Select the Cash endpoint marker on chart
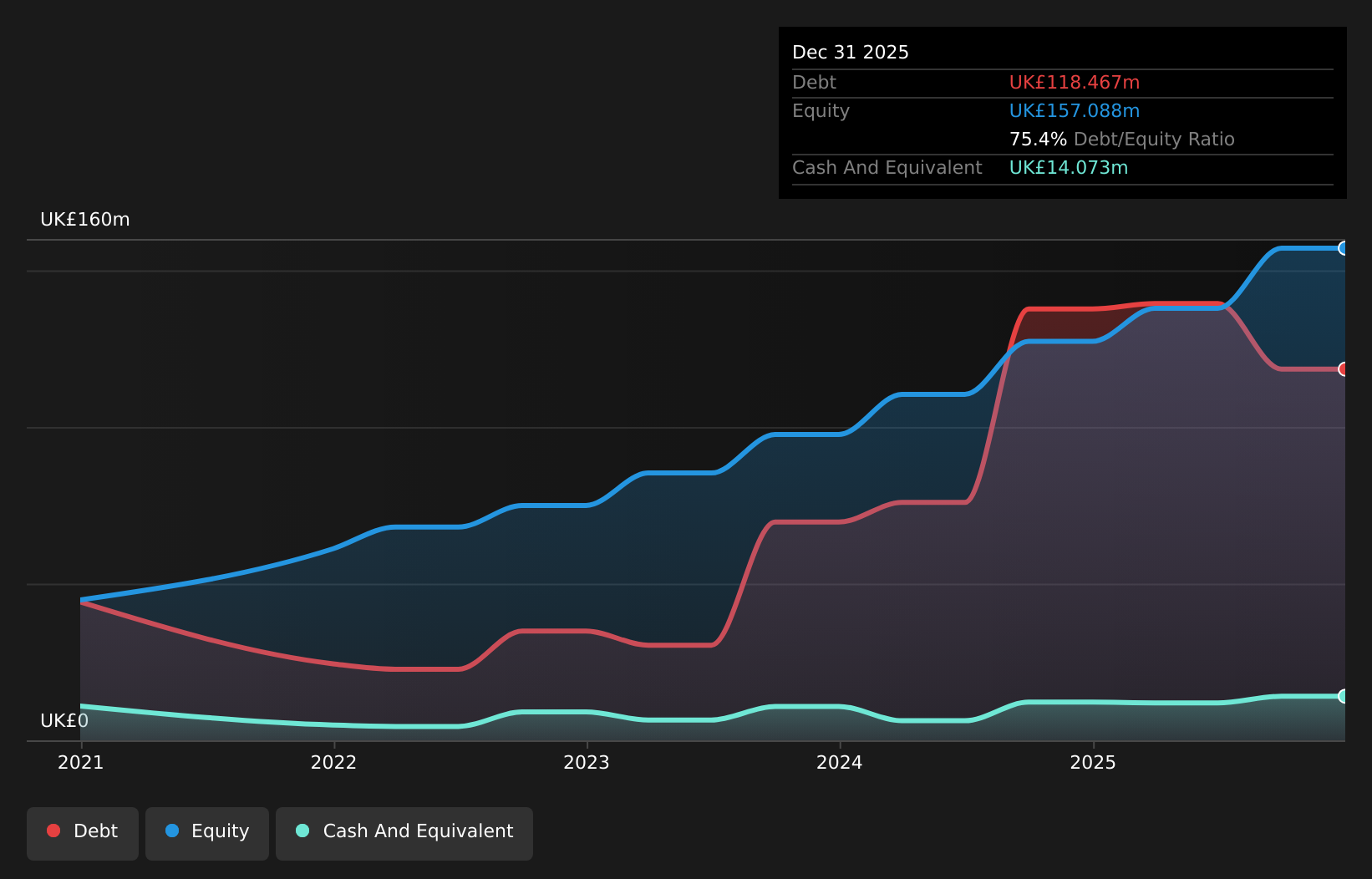The image size is (1372, 879). (1344, 696)
